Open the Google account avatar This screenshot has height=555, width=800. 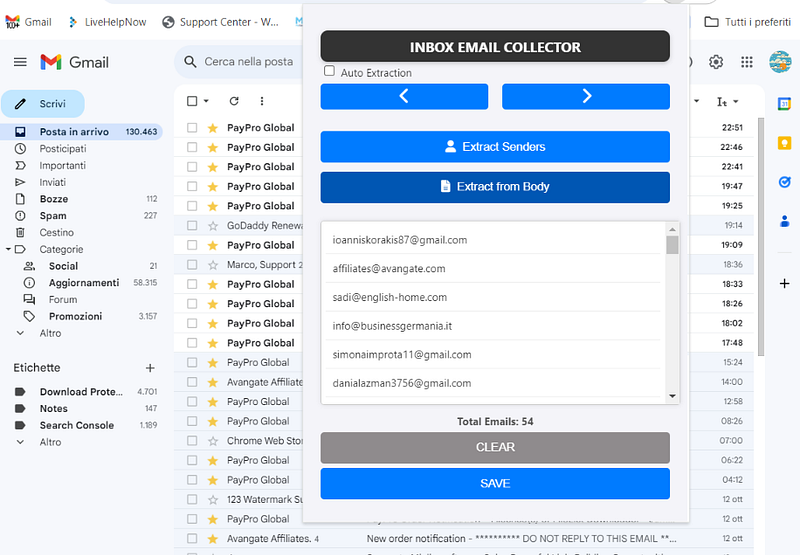pyautogui.click(x=780, y=62)
